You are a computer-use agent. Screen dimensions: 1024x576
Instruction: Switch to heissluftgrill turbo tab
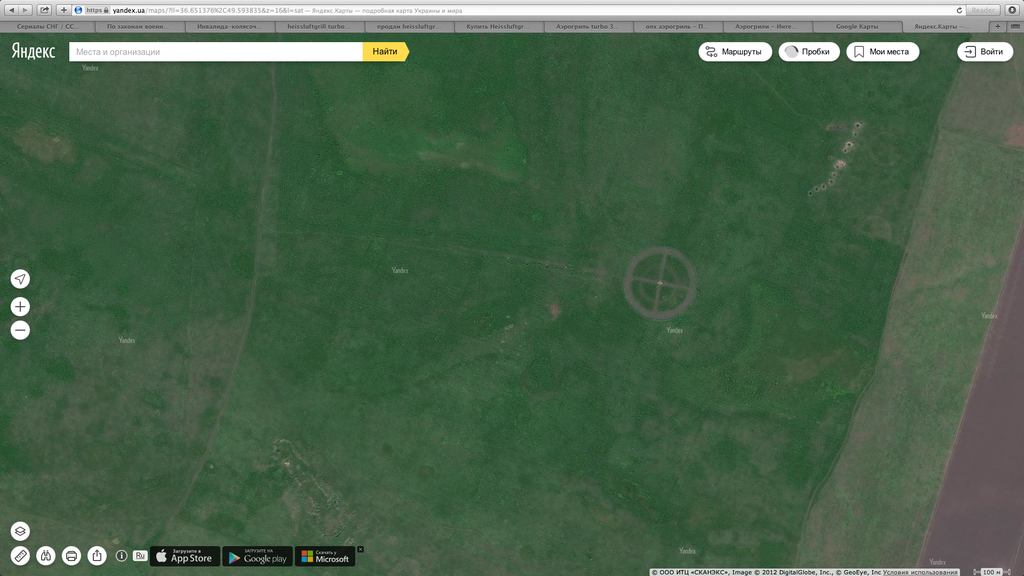point(319,26)
